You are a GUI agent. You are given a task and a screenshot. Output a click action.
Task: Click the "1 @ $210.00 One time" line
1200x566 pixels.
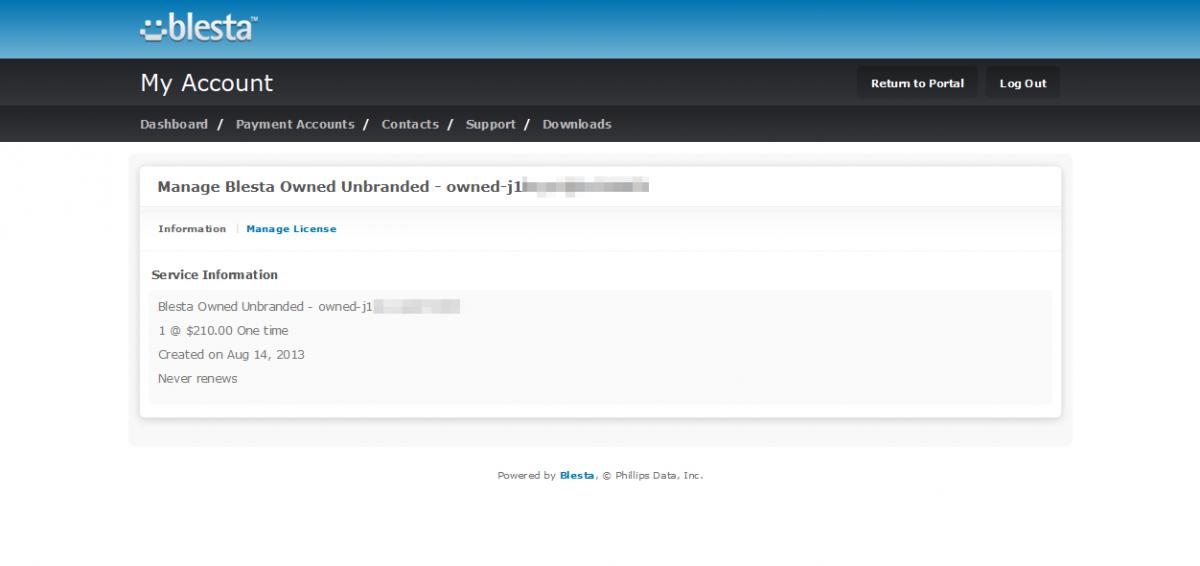(x=223, y=330)
